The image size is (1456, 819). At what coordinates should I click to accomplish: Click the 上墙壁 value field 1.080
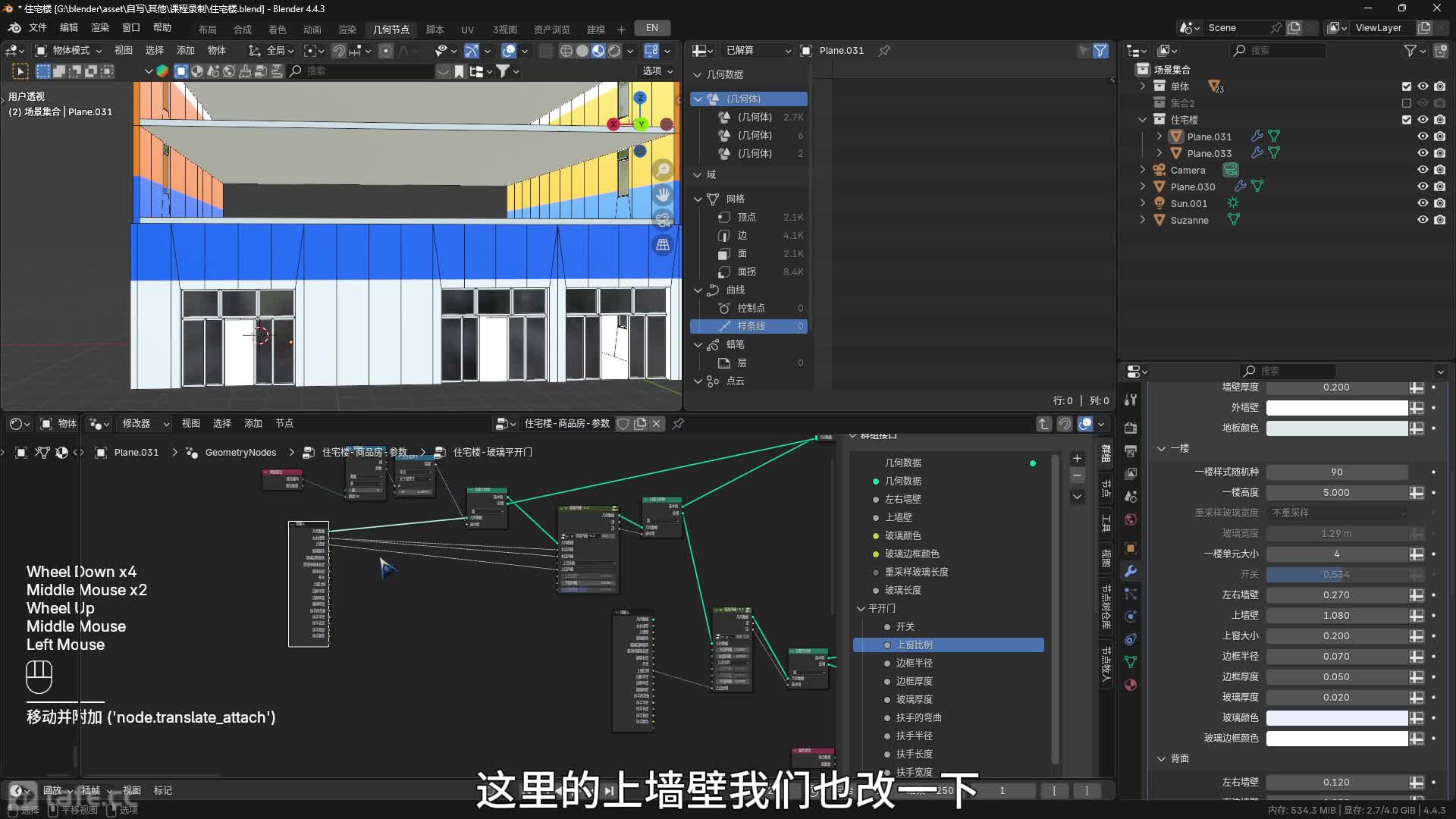[1336, 616]
